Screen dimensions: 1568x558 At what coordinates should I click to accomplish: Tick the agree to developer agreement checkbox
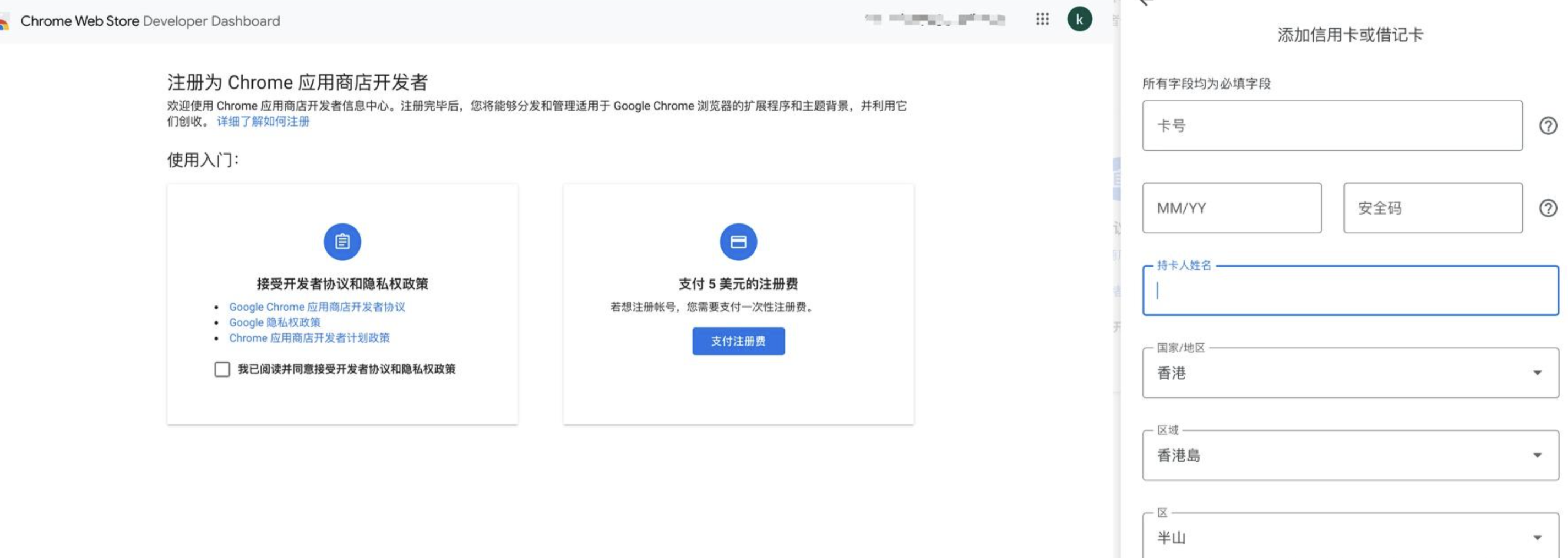click(x=222, y=369)
